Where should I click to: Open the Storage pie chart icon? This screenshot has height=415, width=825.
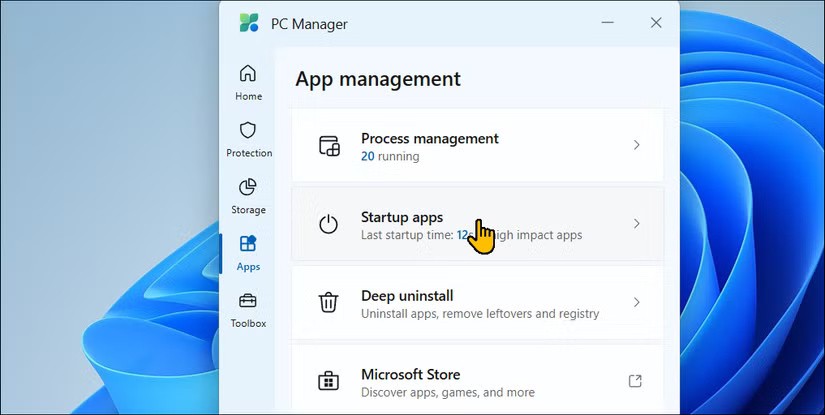(248, 187)
